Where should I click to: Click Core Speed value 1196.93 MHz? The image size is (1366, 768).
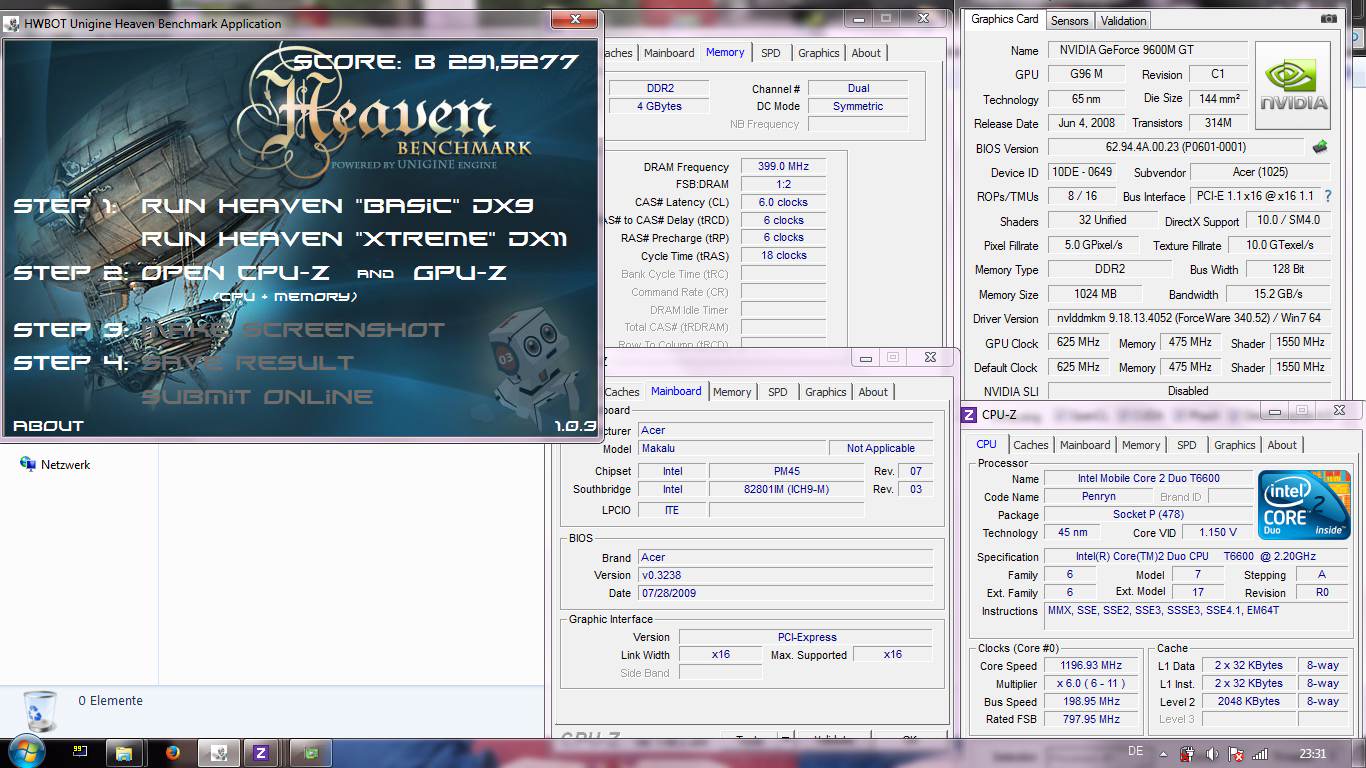(x=1090, y=665)
